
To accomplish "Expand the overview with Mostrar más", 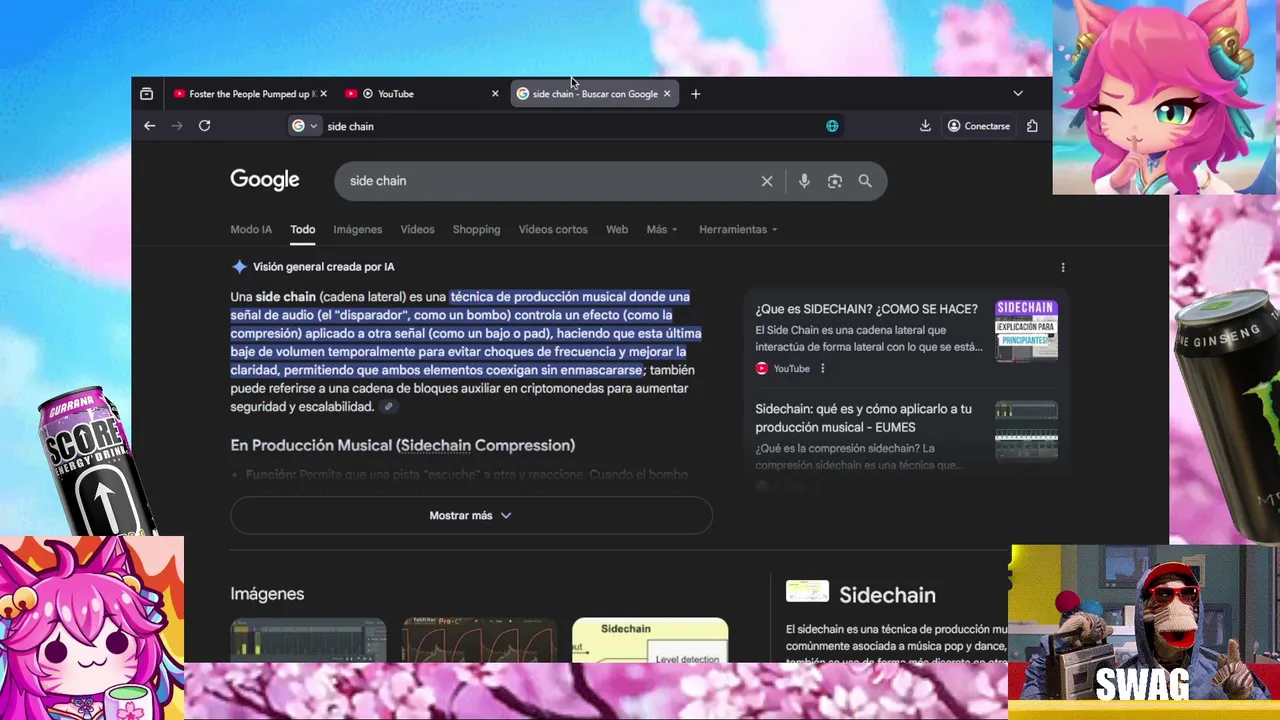I will (471, 515).
